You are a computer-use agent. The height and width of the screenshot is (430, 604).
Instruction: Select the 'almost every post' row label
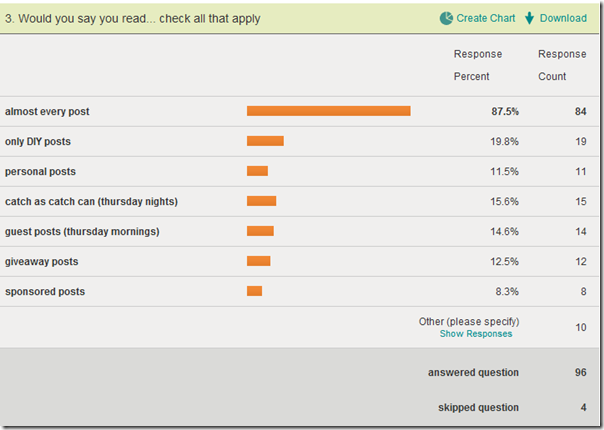(54, 111)
